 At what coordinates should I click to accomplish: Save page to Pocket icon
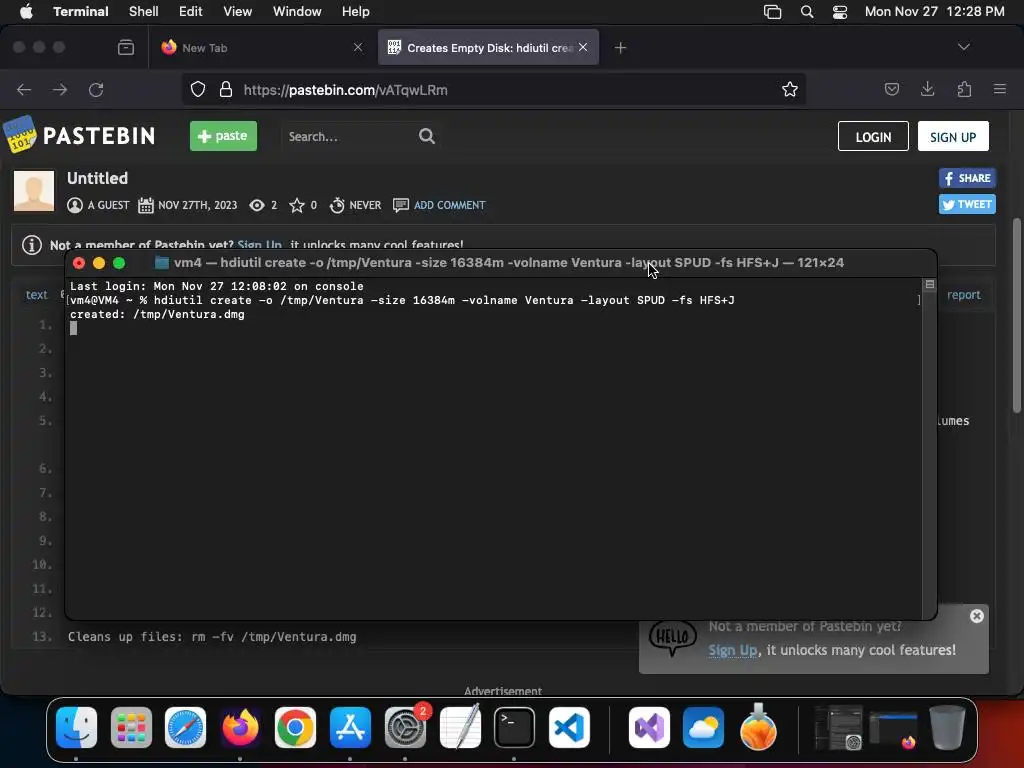click(891, 89)
